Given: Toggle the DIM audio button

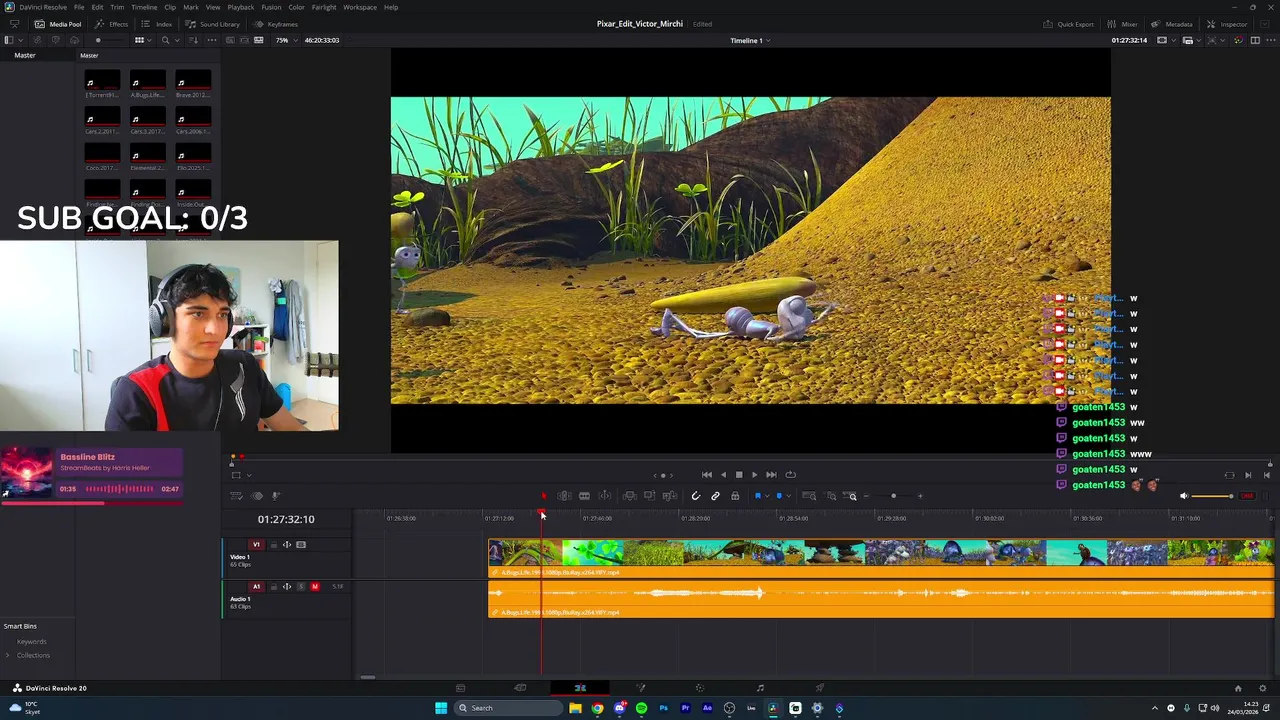Looking at the screenshot, I should (1247, 496).
